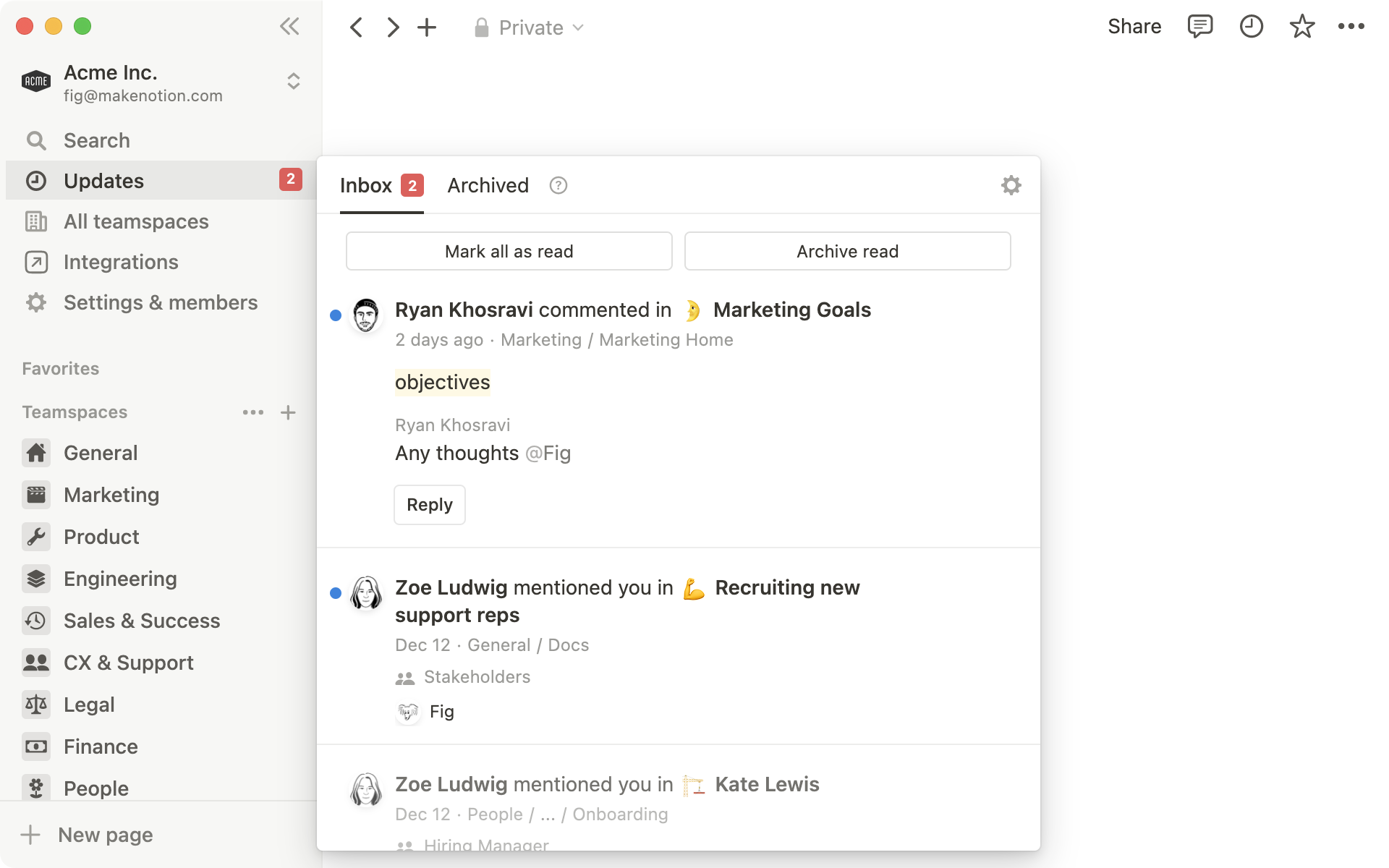This screenshot has width=1389, height=868.
Task: Click the page history clock icon
Action: tap(1251, 27)
